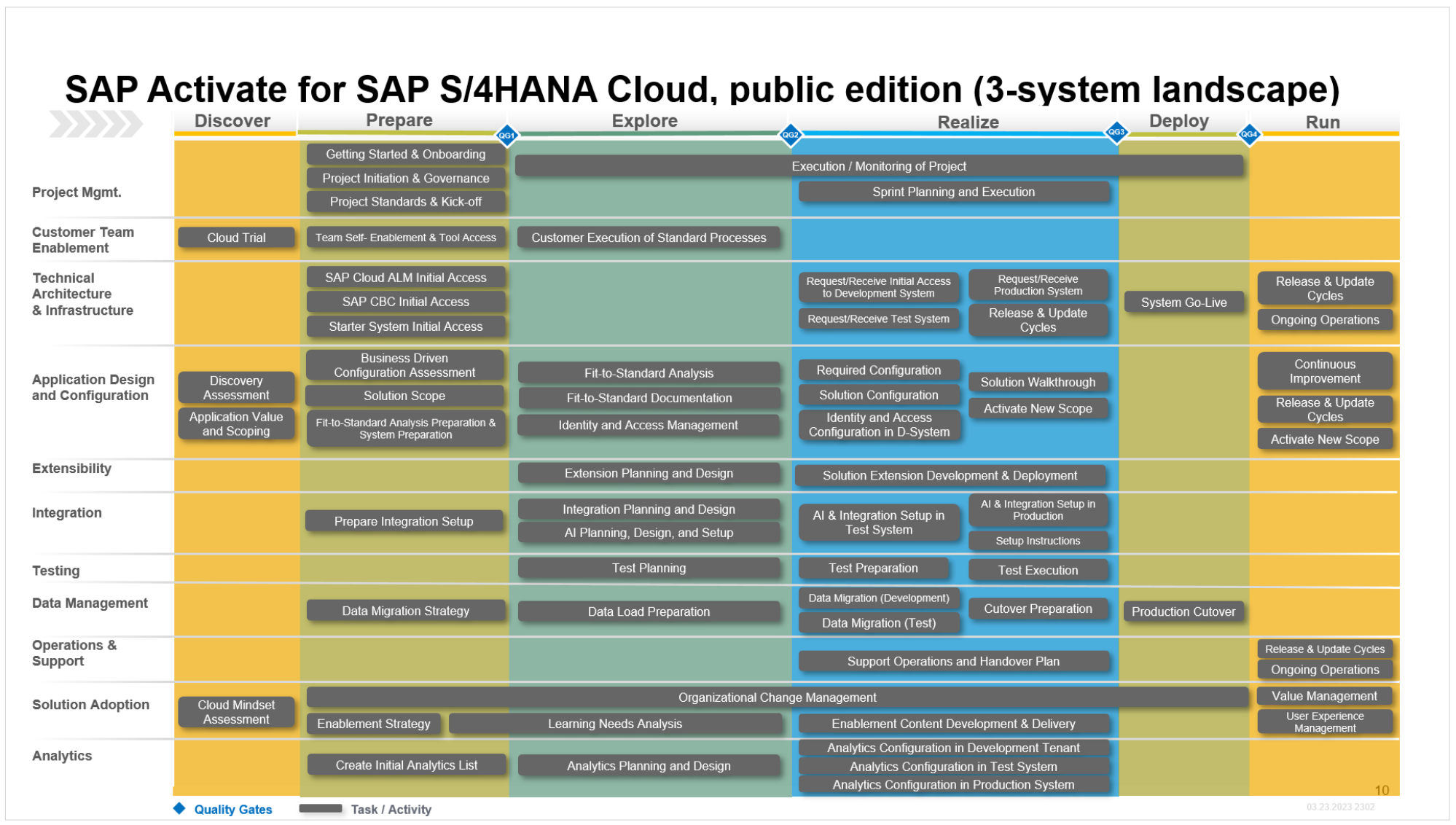Image resolution: width=1456 pixels, height=825 pixels.
Task: Click Customer Execution of Standard Processes
Action: pos(649,238)
